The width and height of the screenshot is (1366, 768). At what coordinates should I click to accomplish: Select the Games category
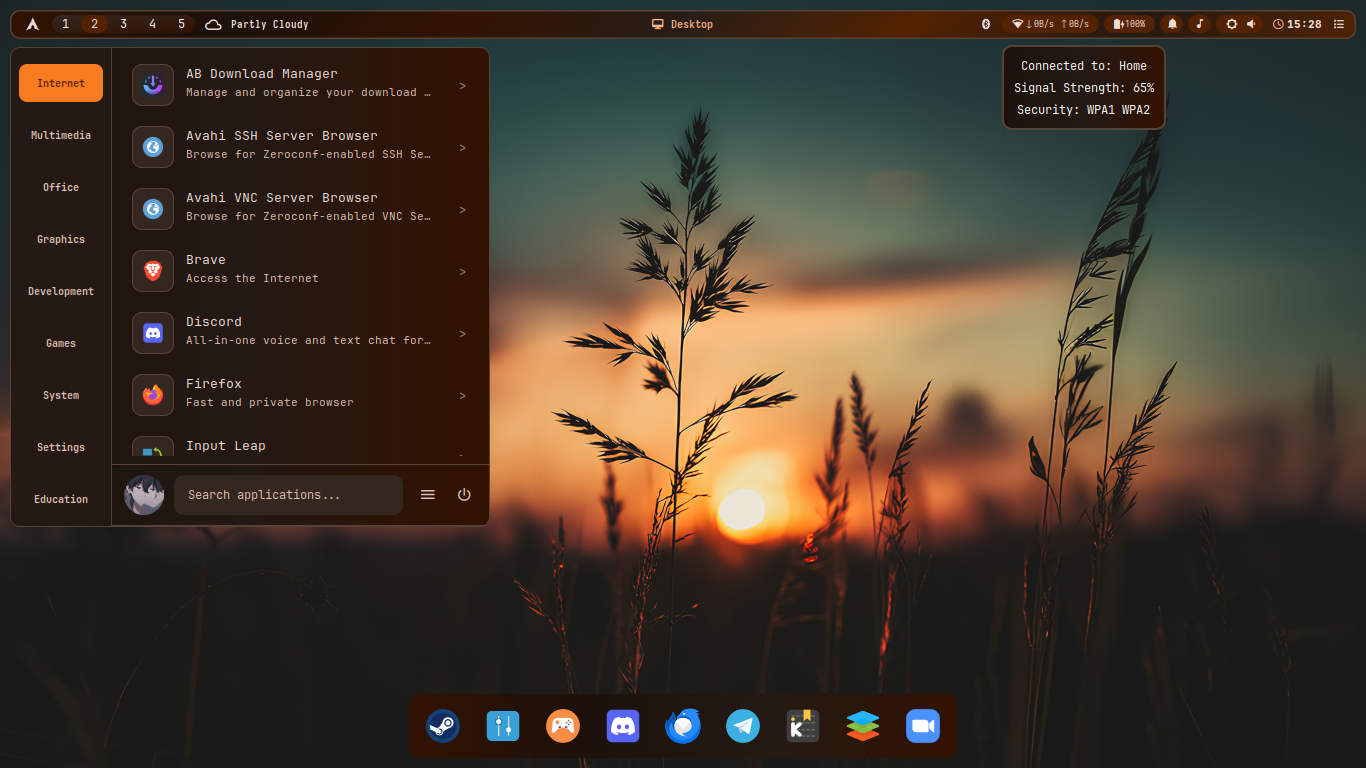coord(61,343)
